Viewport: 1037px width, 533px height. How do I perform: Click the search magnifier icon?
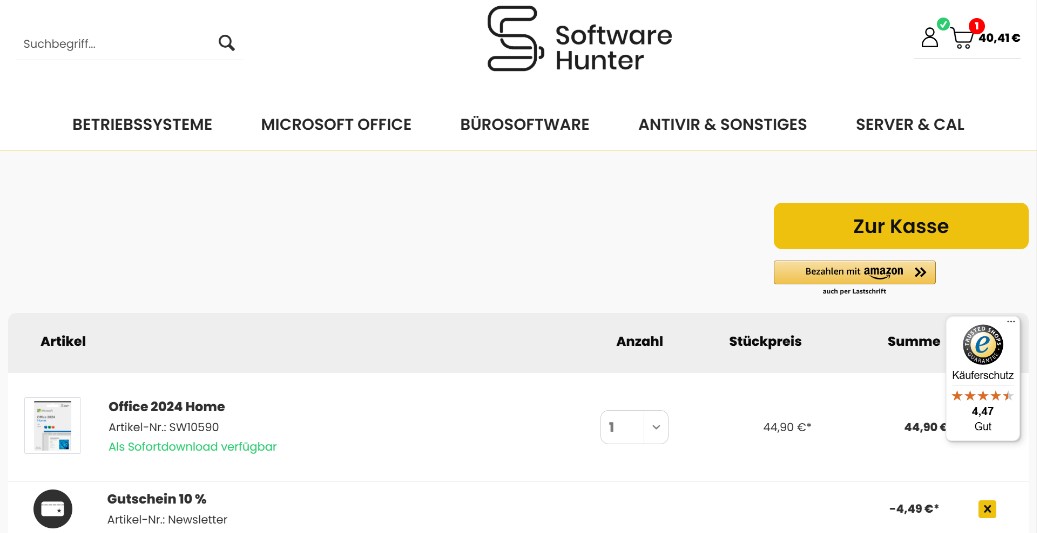tap(227, 44)
